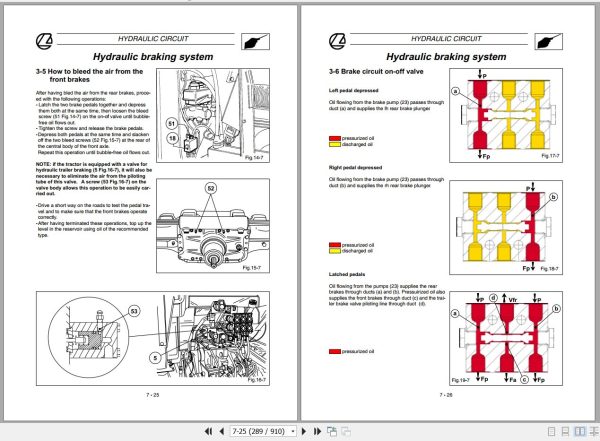Jump to the last page
Image resolution: width=600 pixels, height=441 pixels.
tap(317, 431)
